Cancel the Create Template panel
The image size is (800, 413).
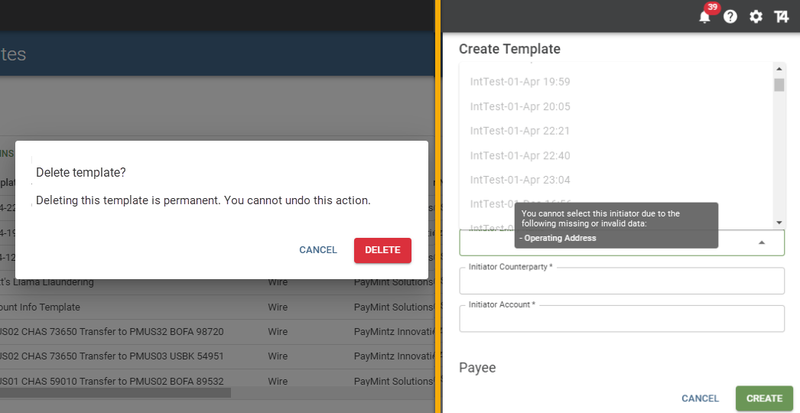click(x=700, y=398)
